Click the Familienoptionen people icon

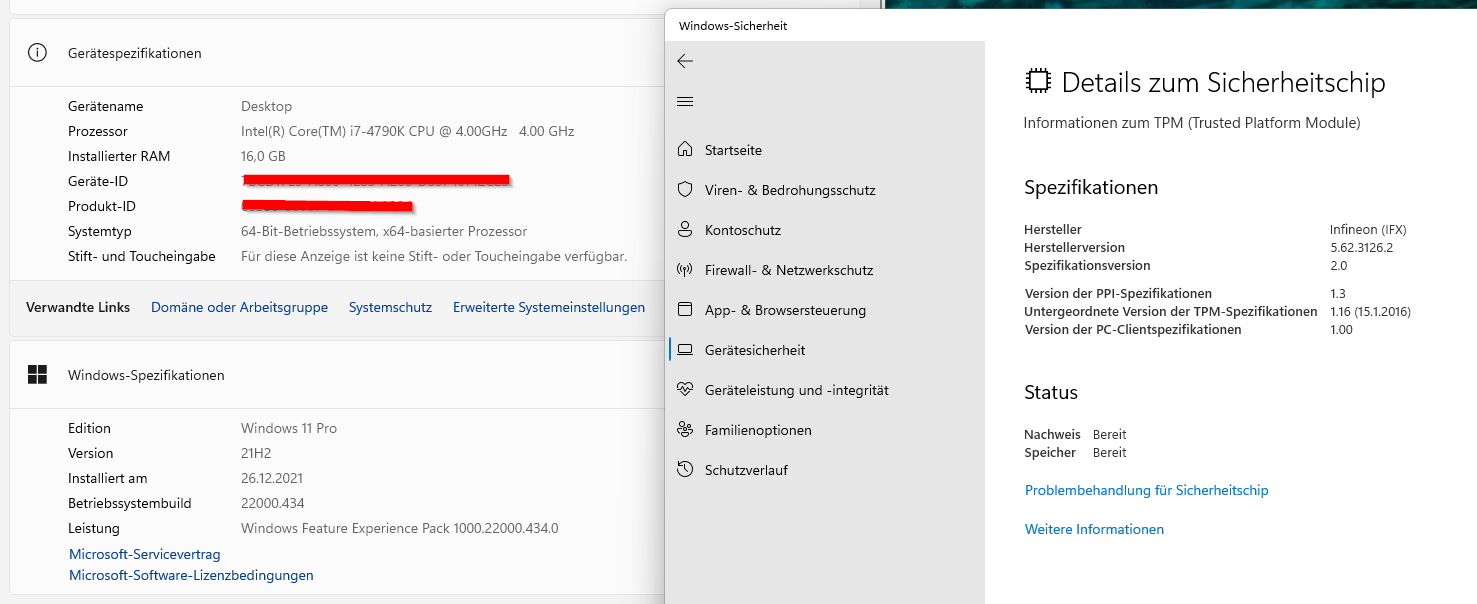click(685, 430)
